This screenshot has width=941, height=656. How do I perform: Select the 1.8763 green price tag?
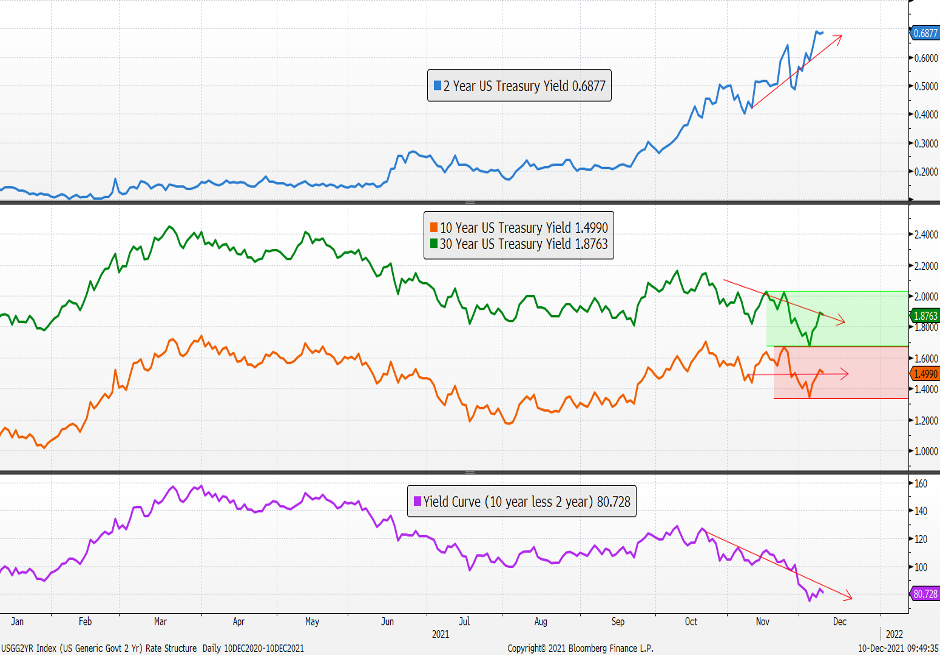pyautogui.click(x=925, y=316)
